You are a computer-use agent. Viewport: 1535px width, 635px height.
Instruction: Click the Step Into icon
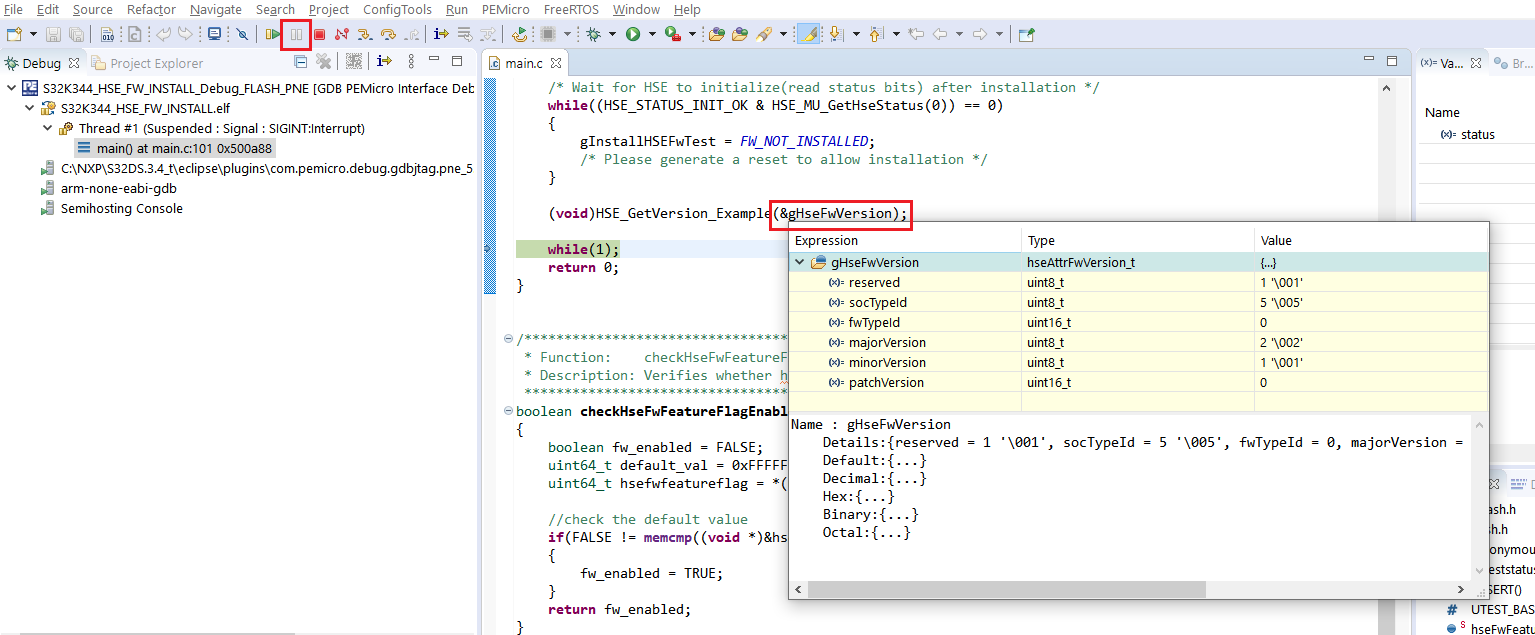tap(365, 35)
